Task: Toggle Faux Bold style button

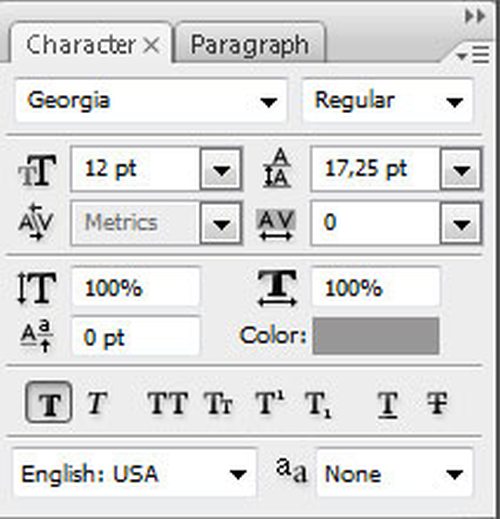Action: click(x=49, y=403)
